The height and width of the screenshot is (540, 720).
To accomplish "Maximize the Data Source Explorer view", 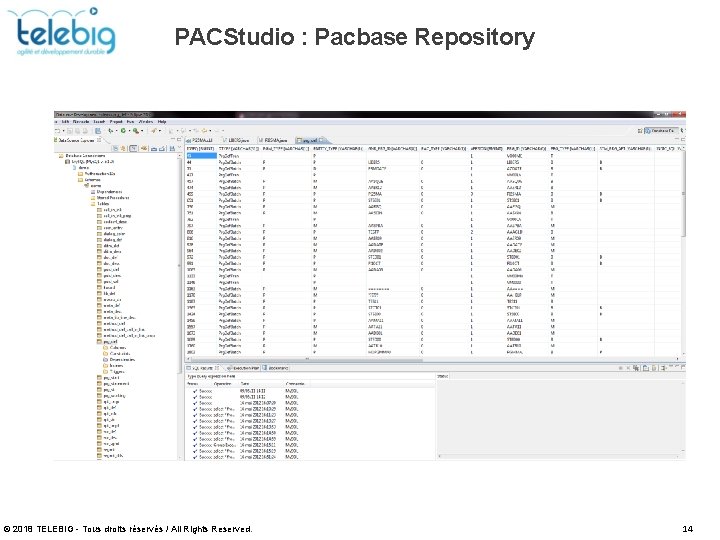I will click(x=179, y=140).
